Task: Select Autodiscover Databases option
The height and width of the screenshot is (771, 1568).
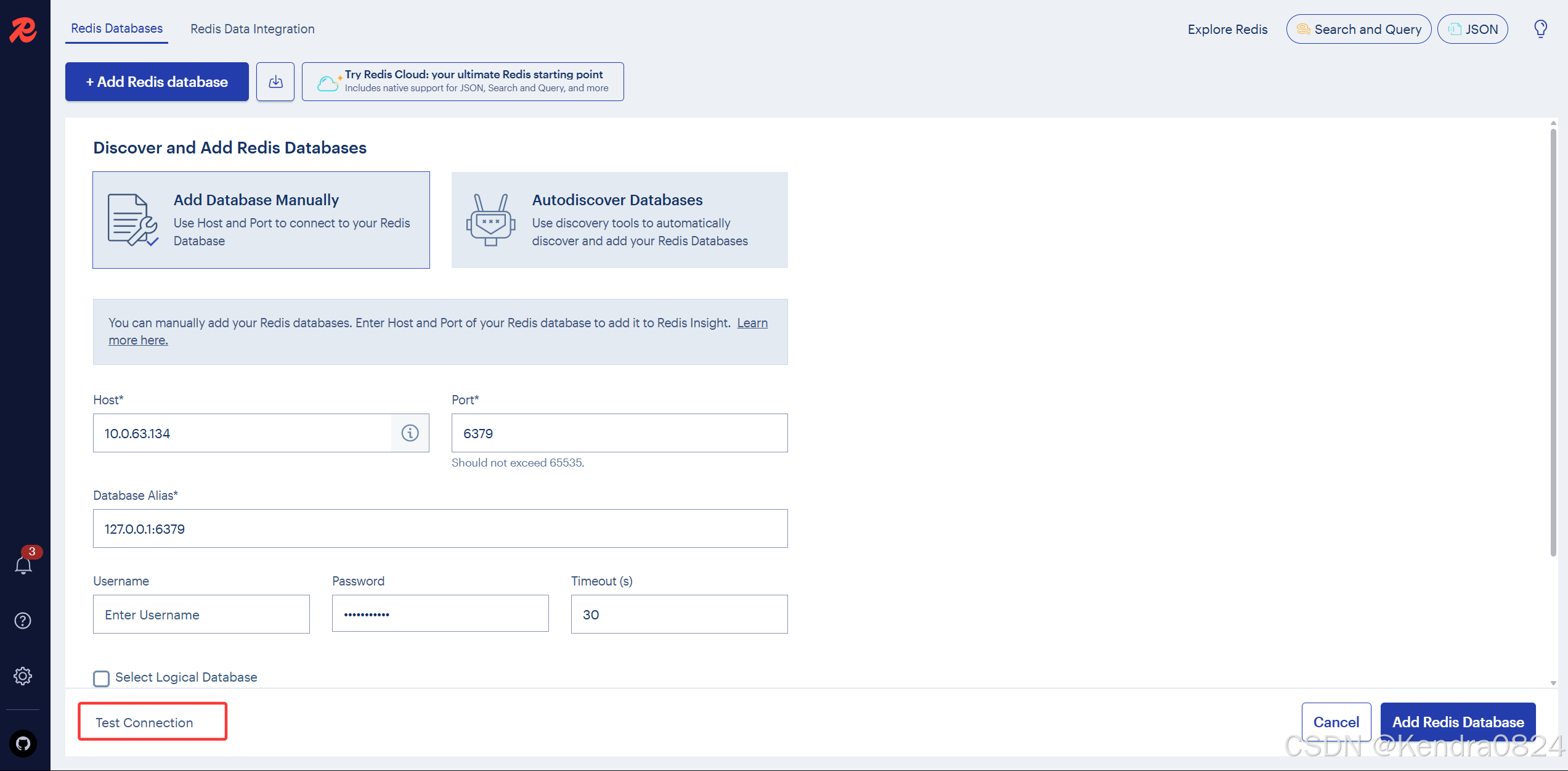Action: pyautogui.click(x=620, y=220)
